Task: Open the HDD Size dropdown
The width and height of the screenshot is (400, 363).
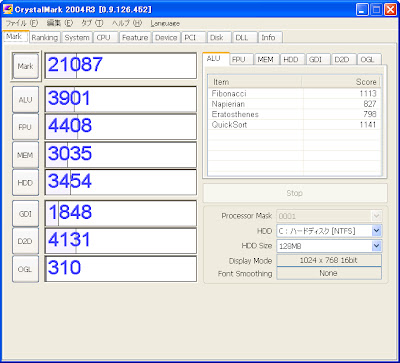Action: [329, 246]
